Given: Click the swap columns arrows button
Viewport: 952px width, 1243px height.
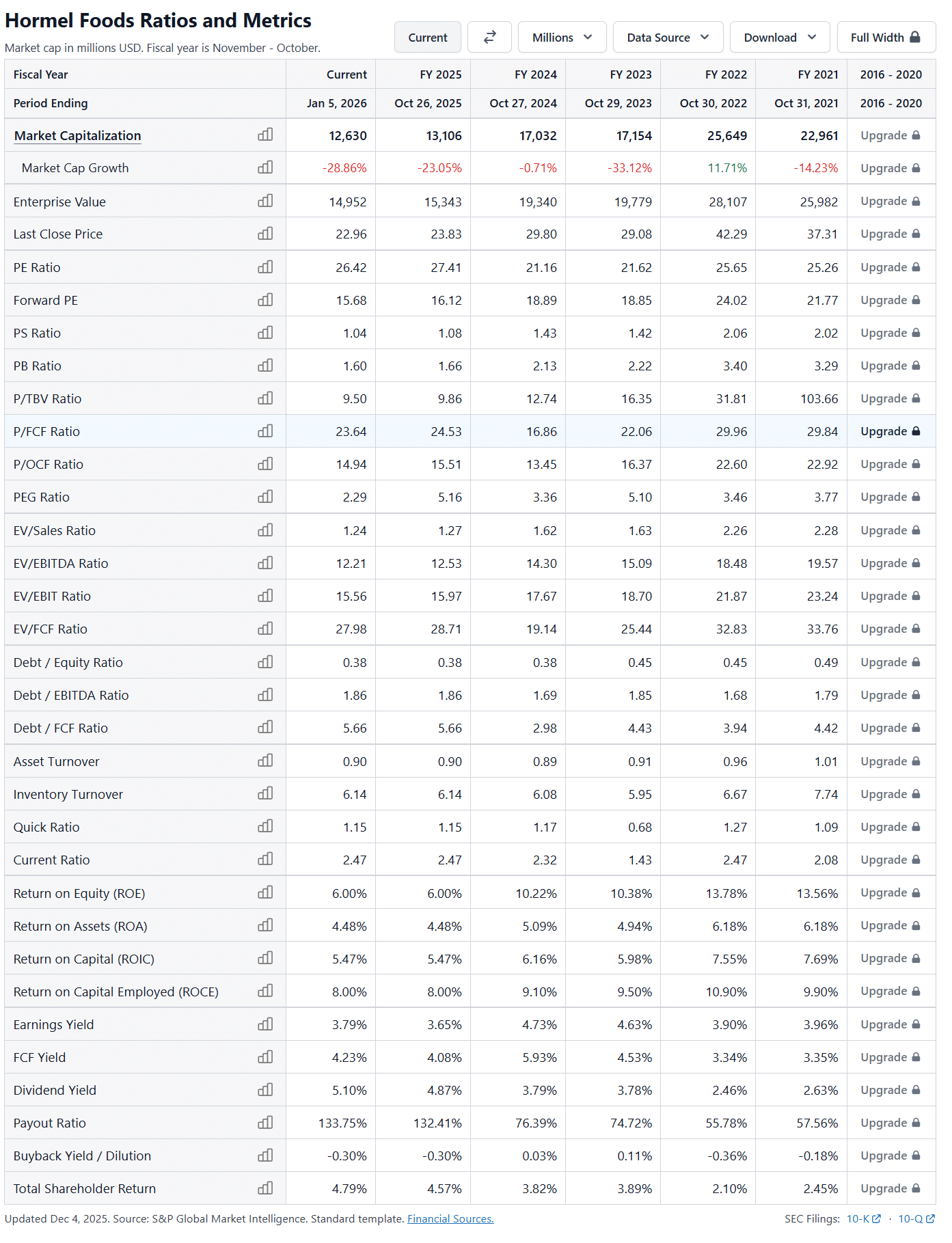Looking at the screenshot, I should point(489,37).
